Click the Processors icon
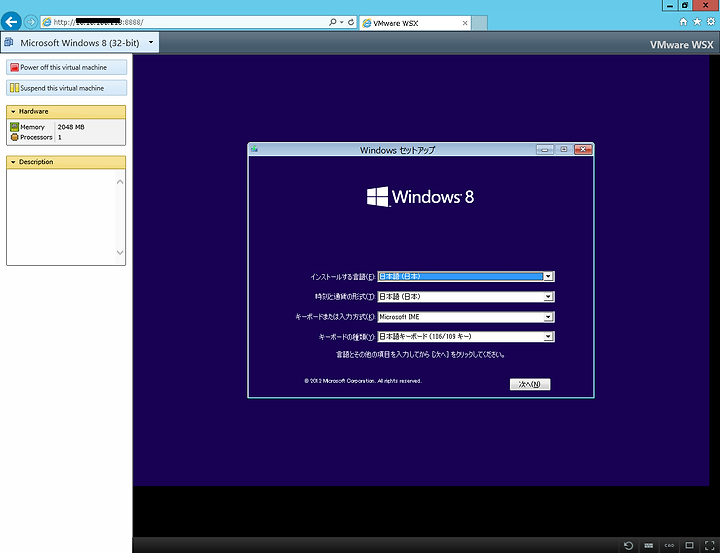The image size is (720, 553). 14,137
